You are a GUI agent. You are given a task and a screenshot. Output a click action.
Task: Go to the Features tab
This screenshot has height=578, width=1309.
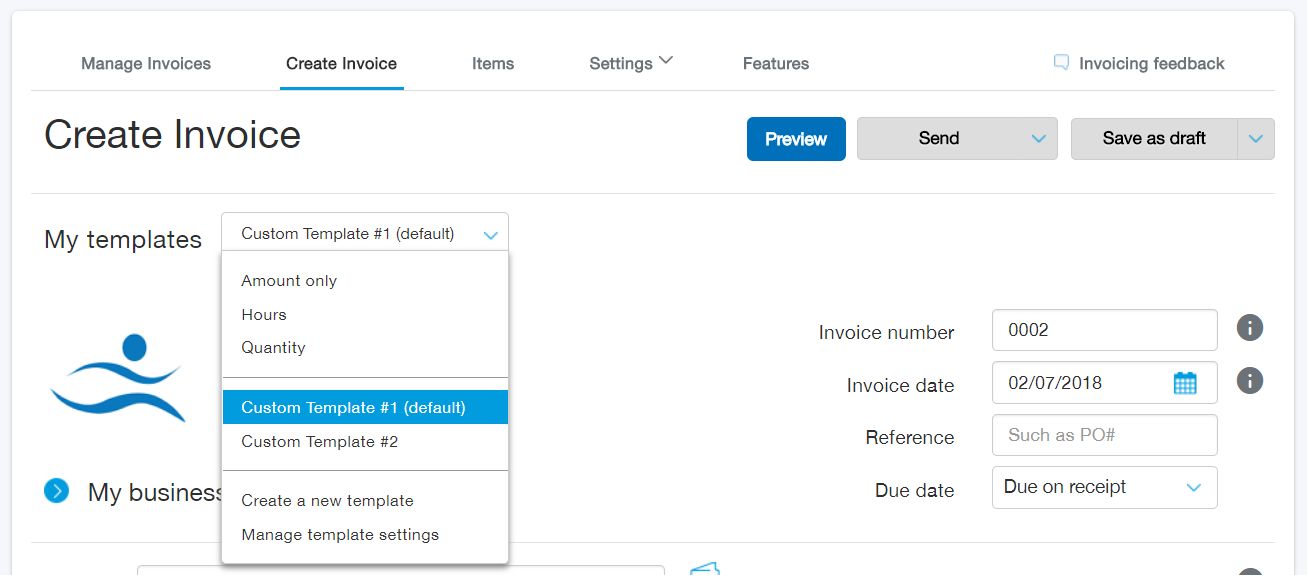pos(775,63)
